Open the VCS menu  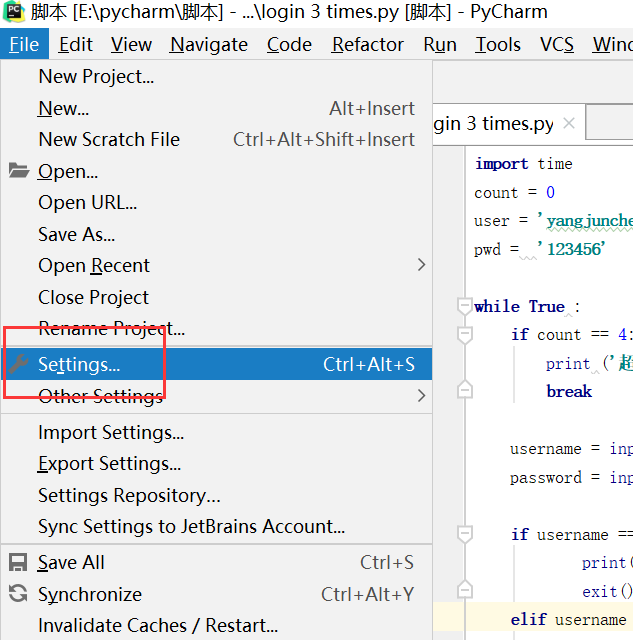pos(557,44)
